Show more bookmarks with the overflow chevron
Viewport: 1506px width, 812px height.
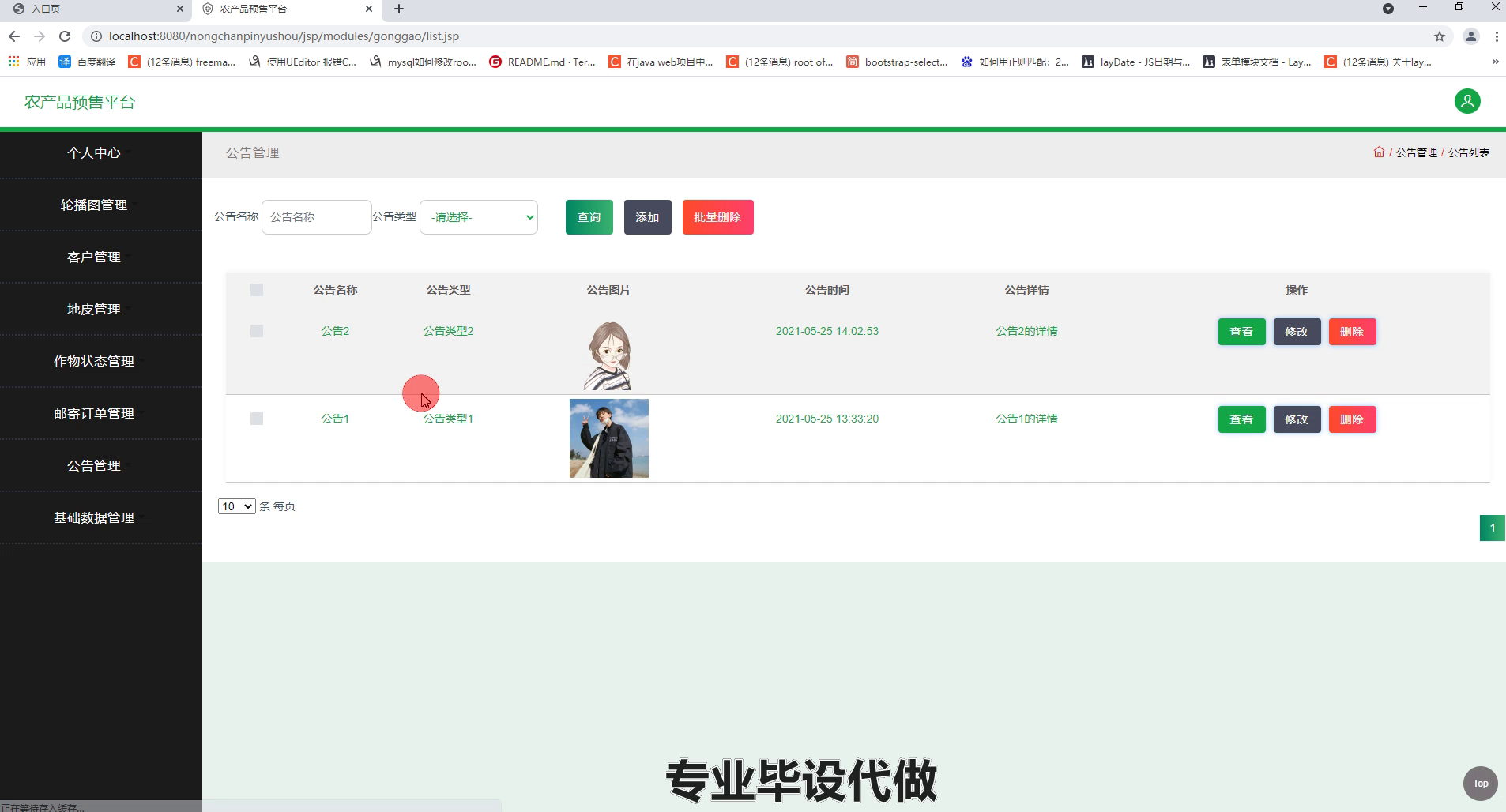(x=1495, y=62)
